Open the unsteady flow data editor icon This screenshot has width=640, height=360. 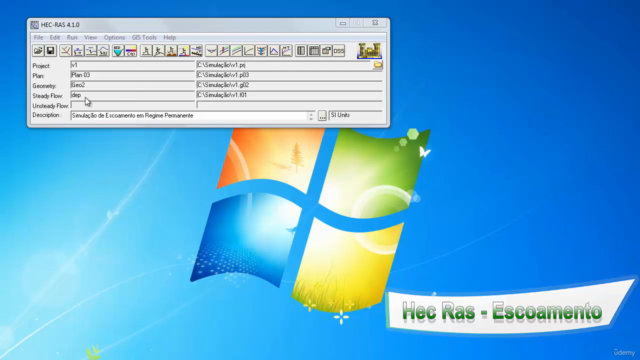(104, 51)
